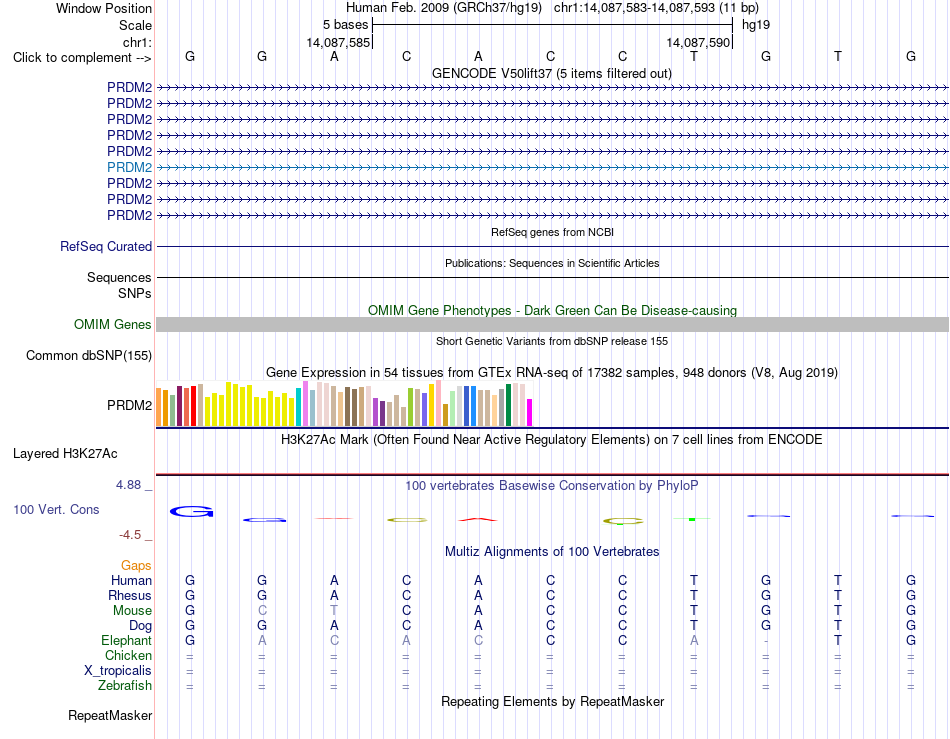Click 'Publications: Sequences in Scientific Articles' title
This screenshot has width=950, height=739.
(x=552, y=263)
